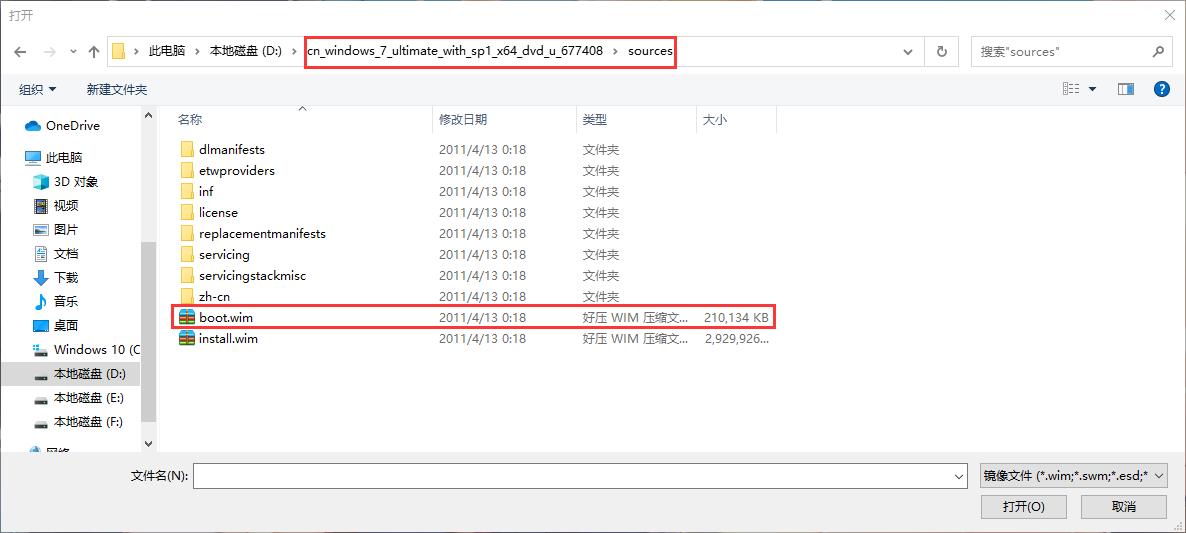1186x533 pixels.
Task: Open 桌面 in the sidebar
Action: tap(56, 325)
